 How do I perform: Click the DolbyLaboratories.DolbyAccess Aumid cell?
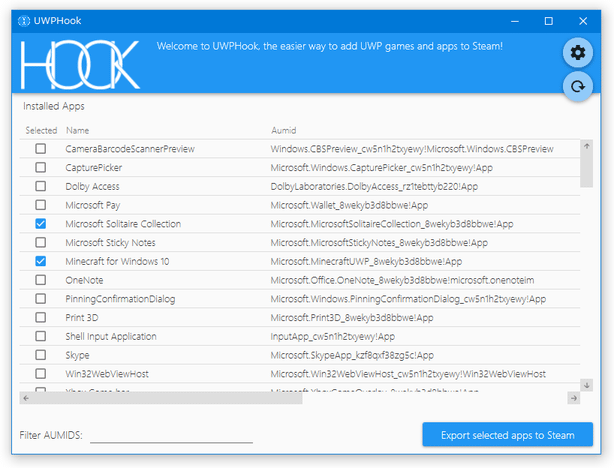[374, 186]
